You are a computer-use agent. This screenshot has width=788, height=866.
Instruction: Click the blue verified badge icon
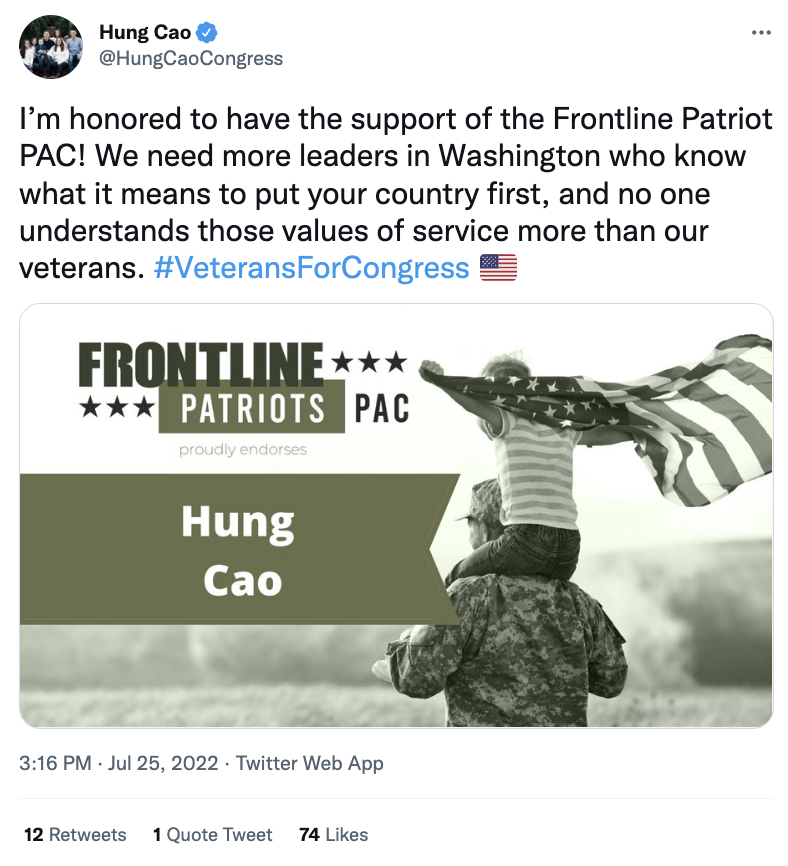click(x=207, y=33)
